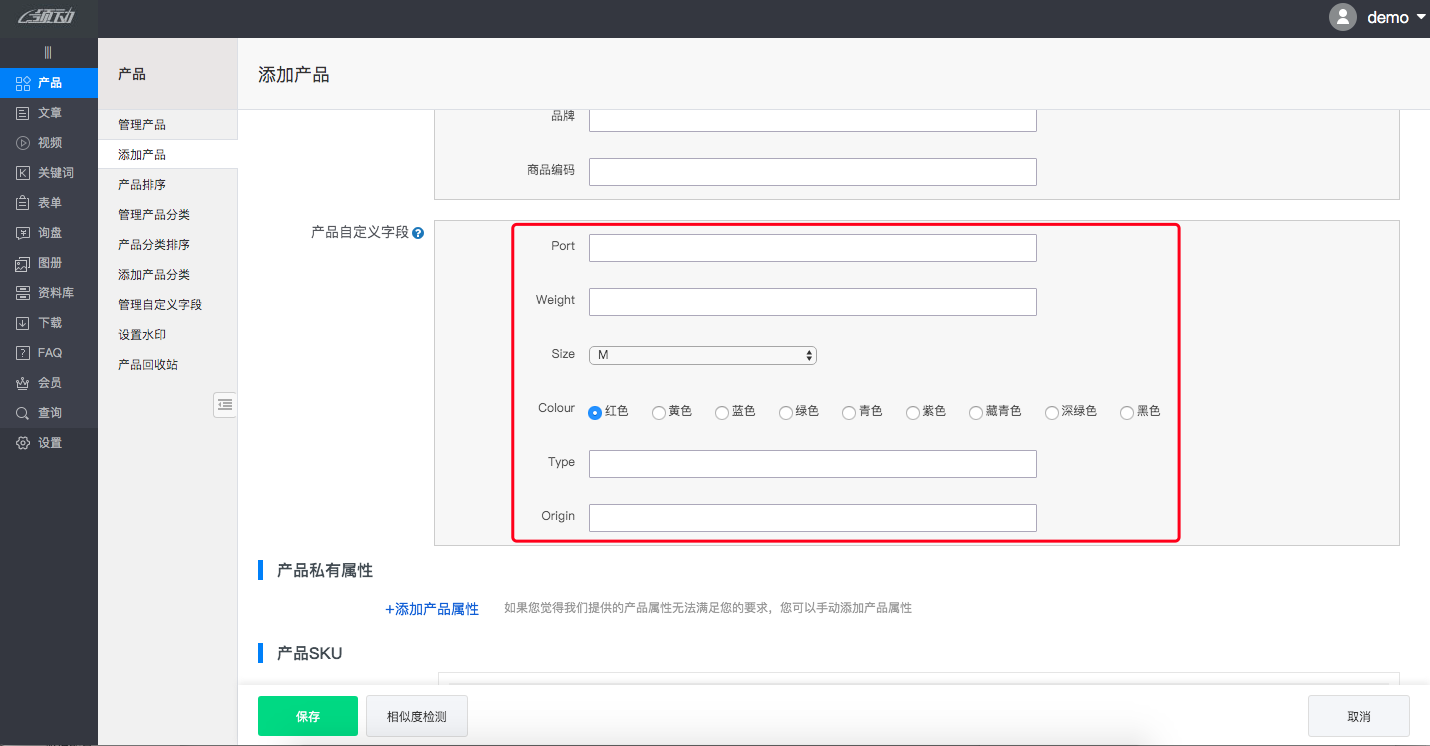Open the demo account dropdown
This screenshot has width=1430, height=746.
click(x=1390, y=17)
